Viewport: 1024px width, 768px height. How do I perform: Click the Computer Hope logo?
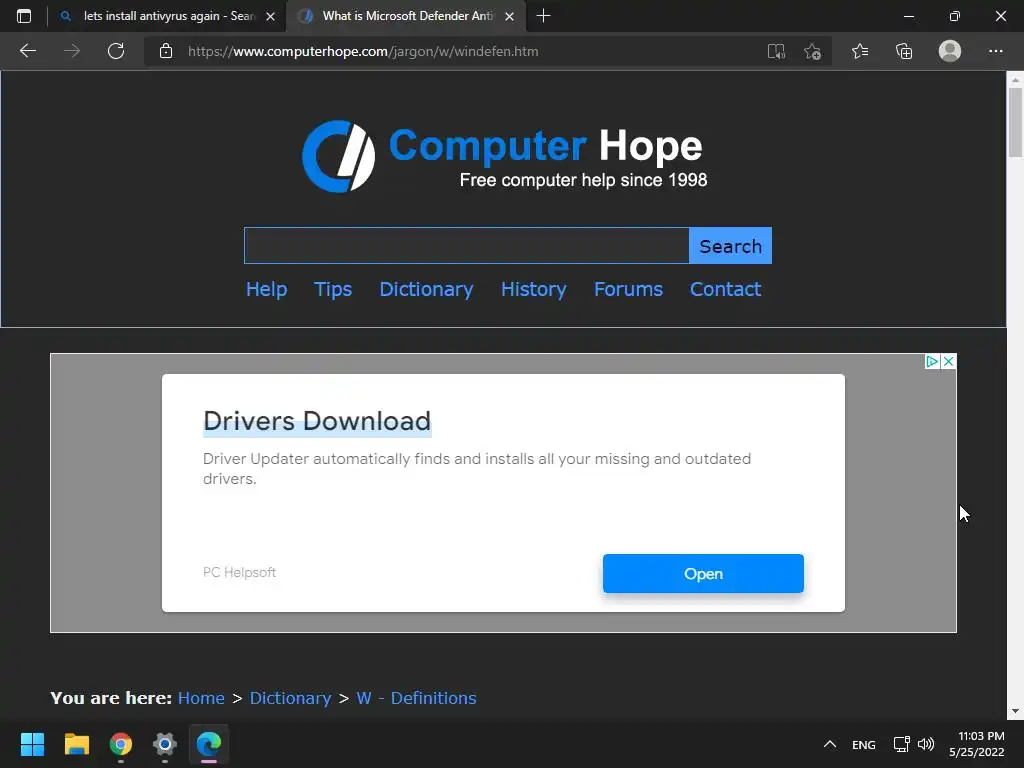point(503,156)
